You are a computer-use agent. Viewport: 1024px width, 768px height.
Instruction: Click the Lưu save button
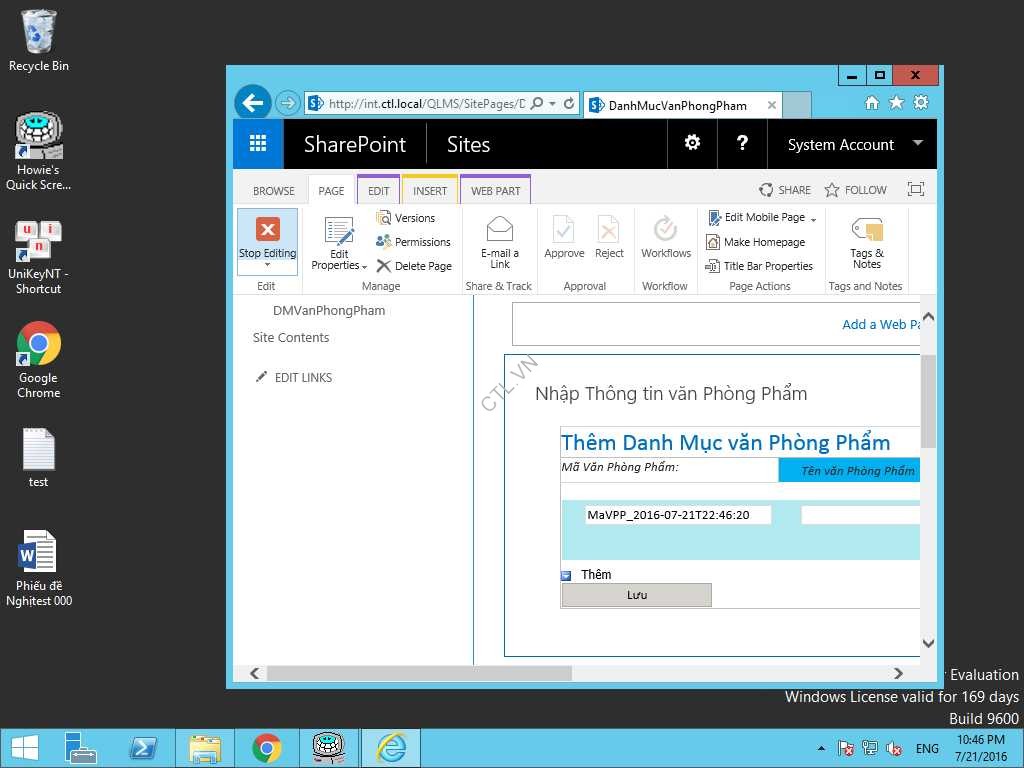click(x=636, y=595)
